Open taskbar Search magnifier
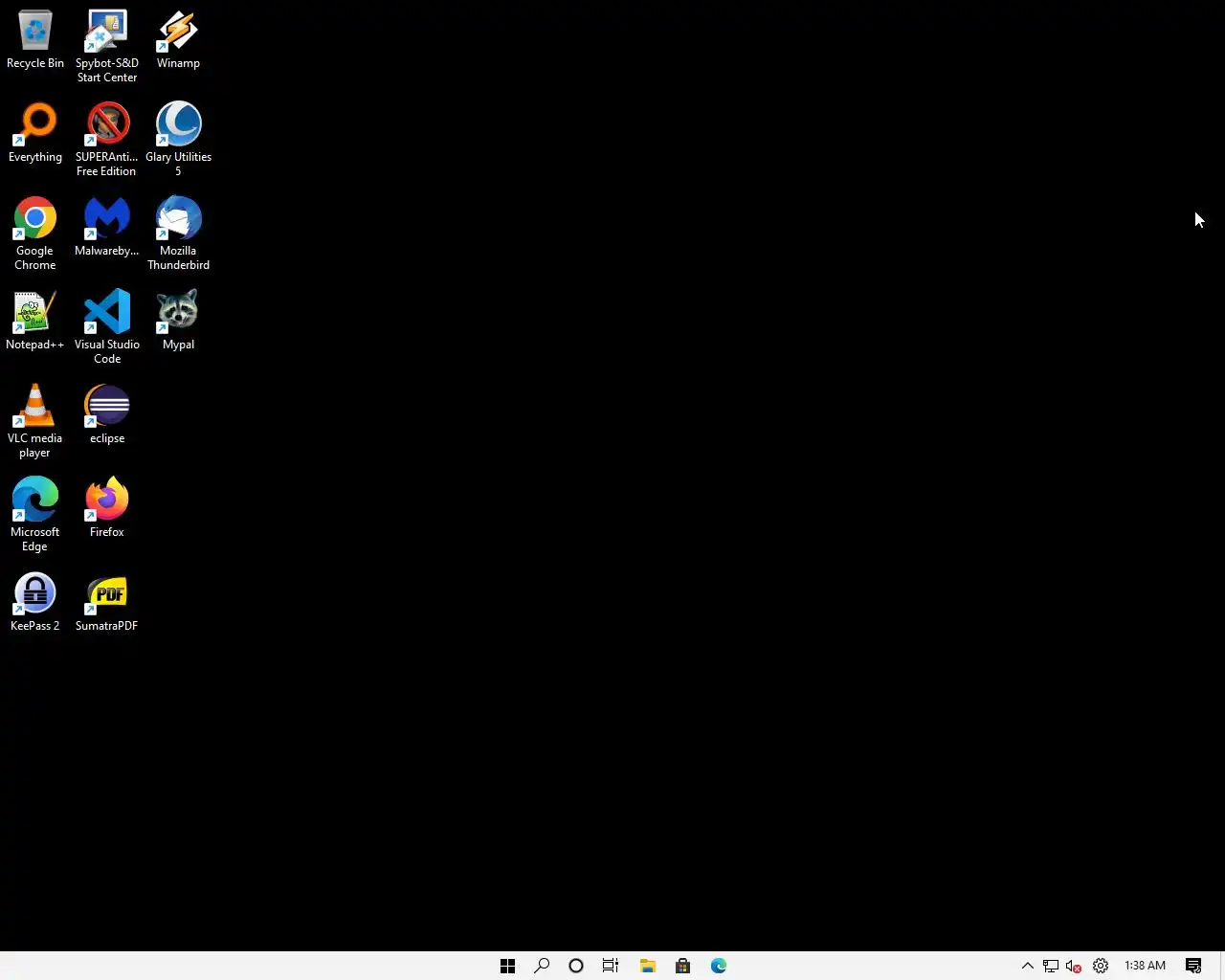The image size is (1225, 980). (x=542, y=966)
